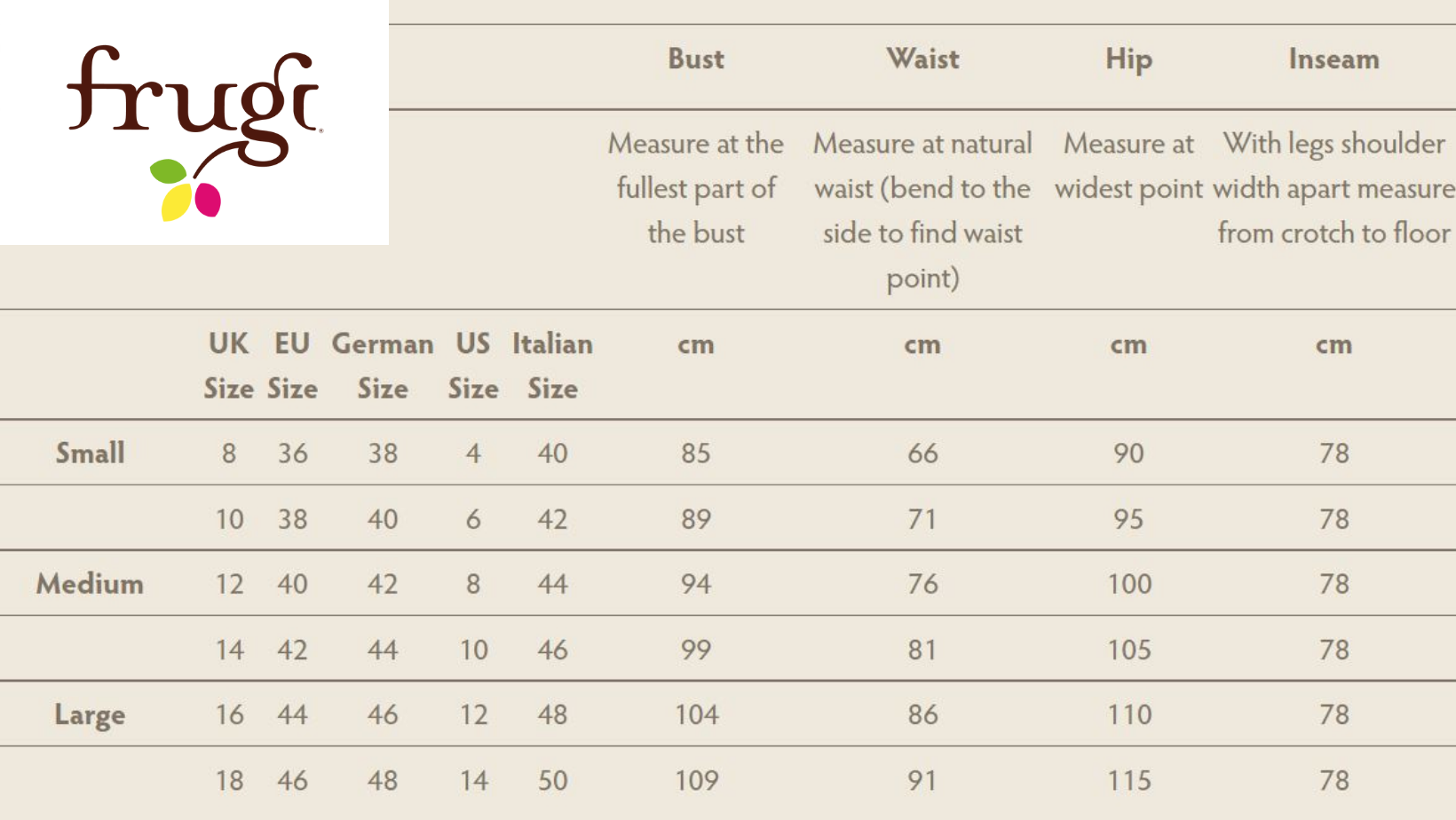
Task: Select the Waist column header
Action: pyautogui.click(x=922, y=59)
